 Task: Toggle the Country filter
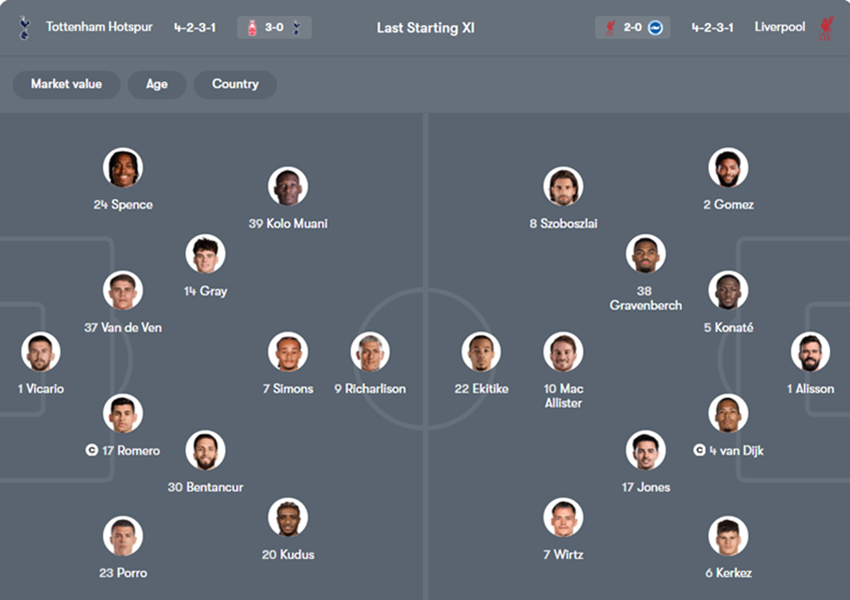[x=235, y=84]
